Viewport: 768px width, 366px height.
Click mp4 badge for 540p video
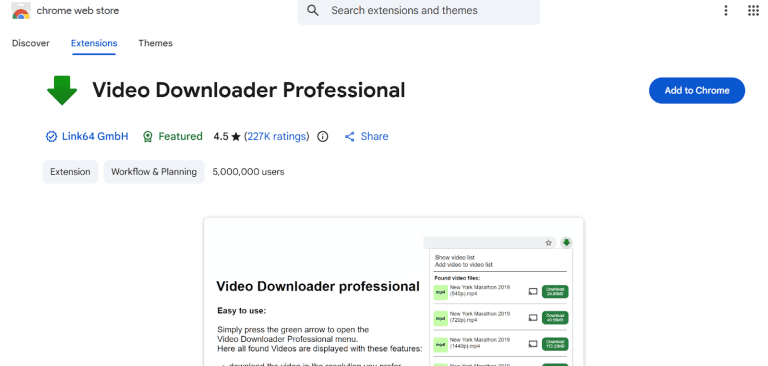[441, 293]
